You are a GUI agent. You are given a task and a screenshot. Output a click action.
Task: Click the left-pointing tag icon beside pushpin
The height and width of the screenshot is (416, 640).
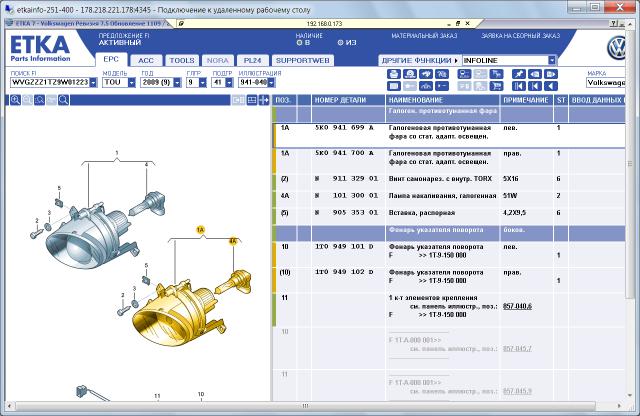pos(535,74)
